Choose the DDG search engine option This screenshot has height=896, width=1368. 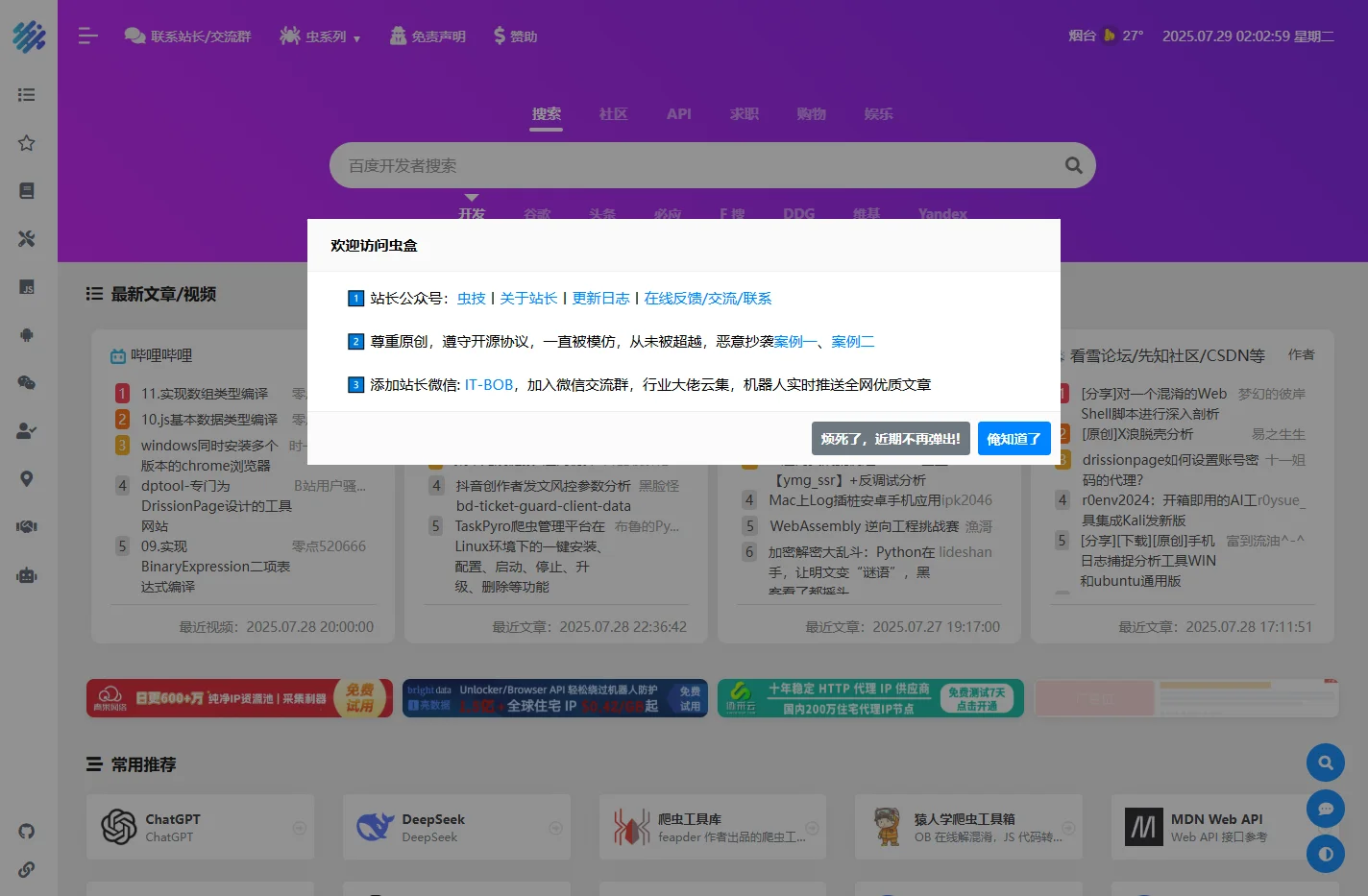(x=798, y=212)
